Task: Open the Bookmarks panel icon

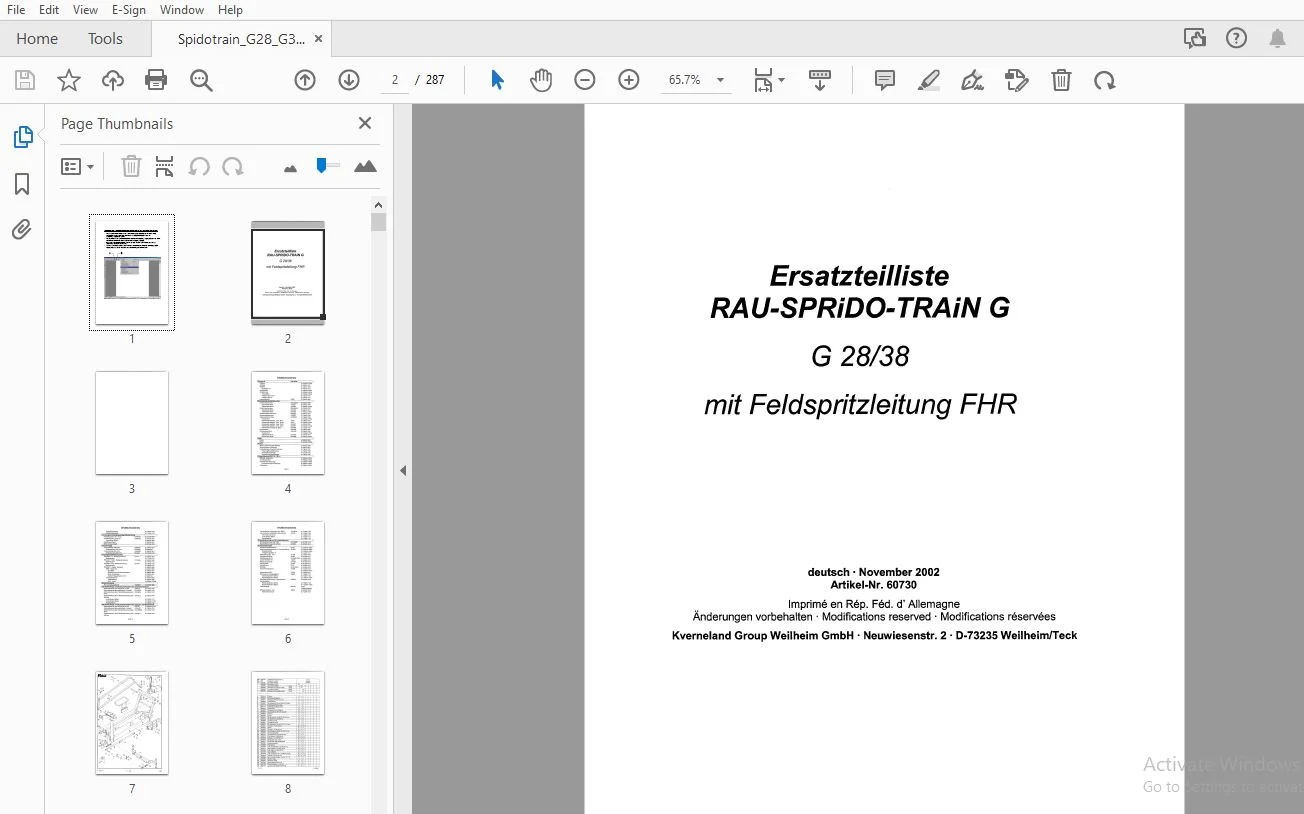Action: [x=22, y=184]
